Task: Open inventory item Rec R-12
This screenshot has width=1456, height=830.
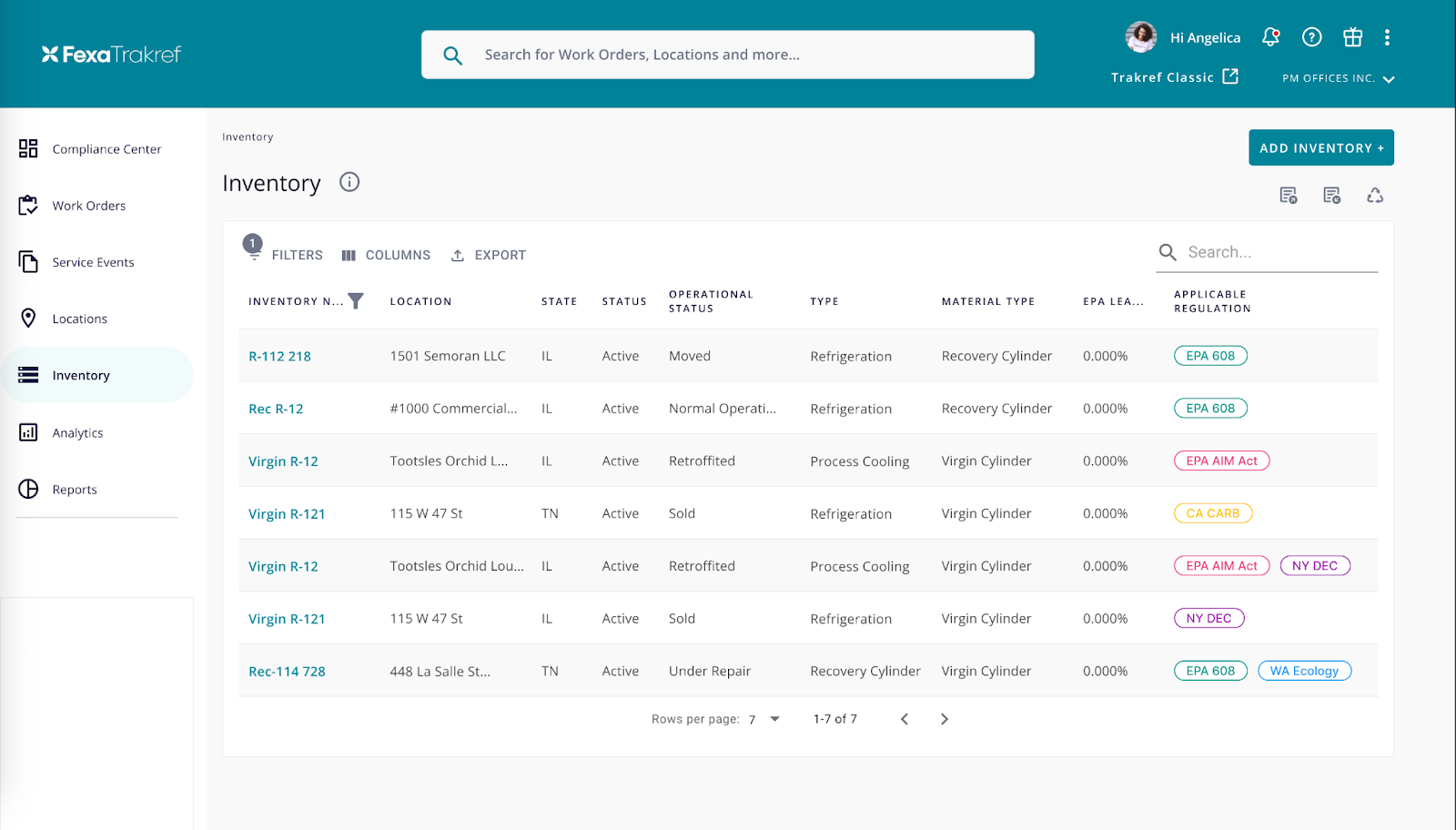Action: 276,409
